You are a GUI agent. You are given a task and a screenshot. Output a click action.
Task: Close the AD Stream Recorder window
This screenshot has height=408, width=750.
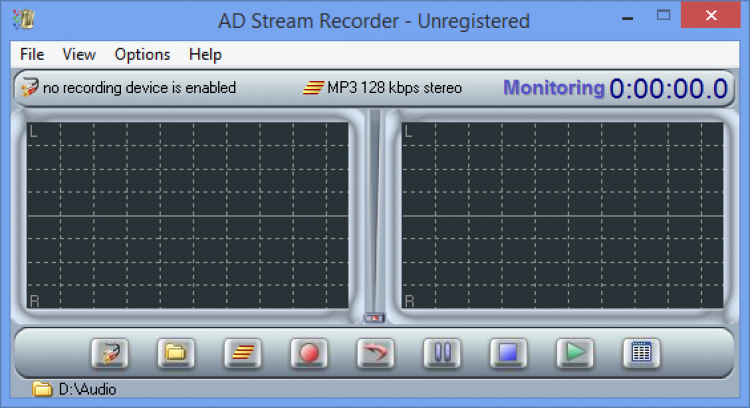pos(711,15)
